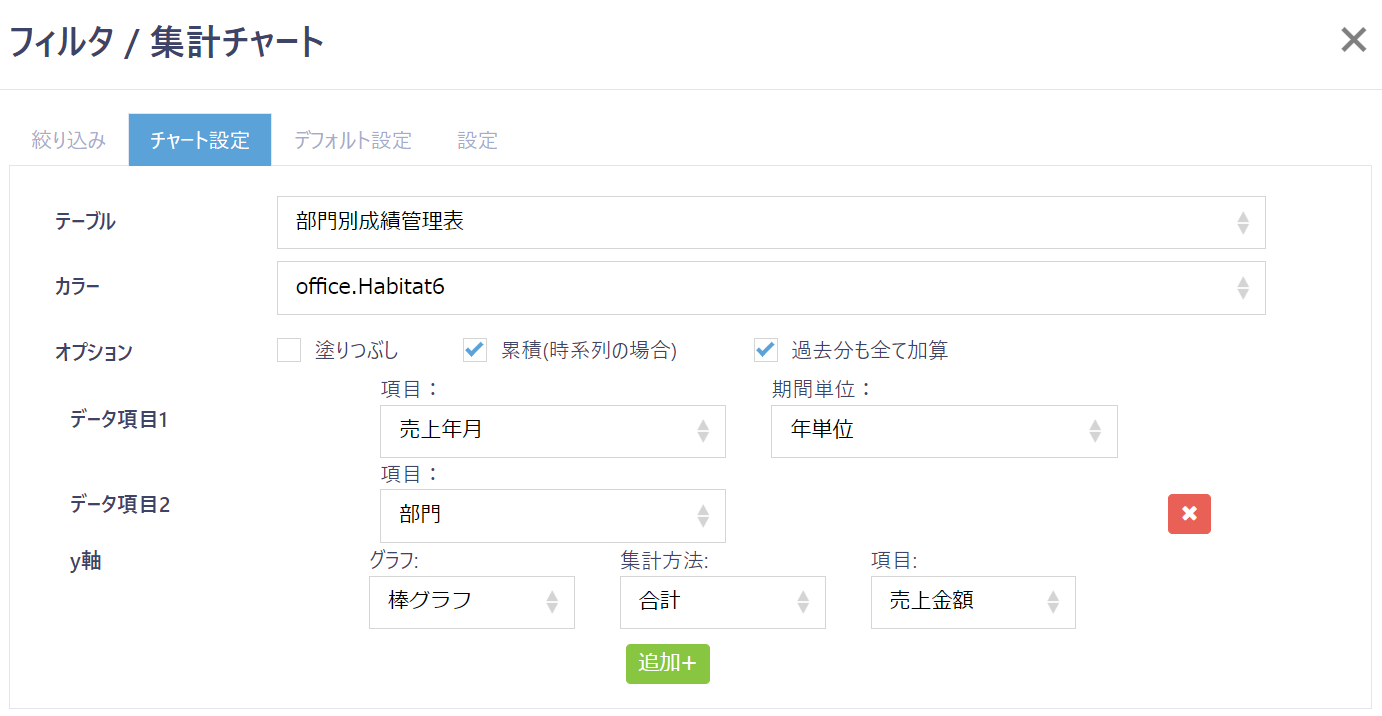Open テーブル dropdown showing 部門別成績管理表
The height and width of the screenshot is (716, 1382).
tap(770, 222)
